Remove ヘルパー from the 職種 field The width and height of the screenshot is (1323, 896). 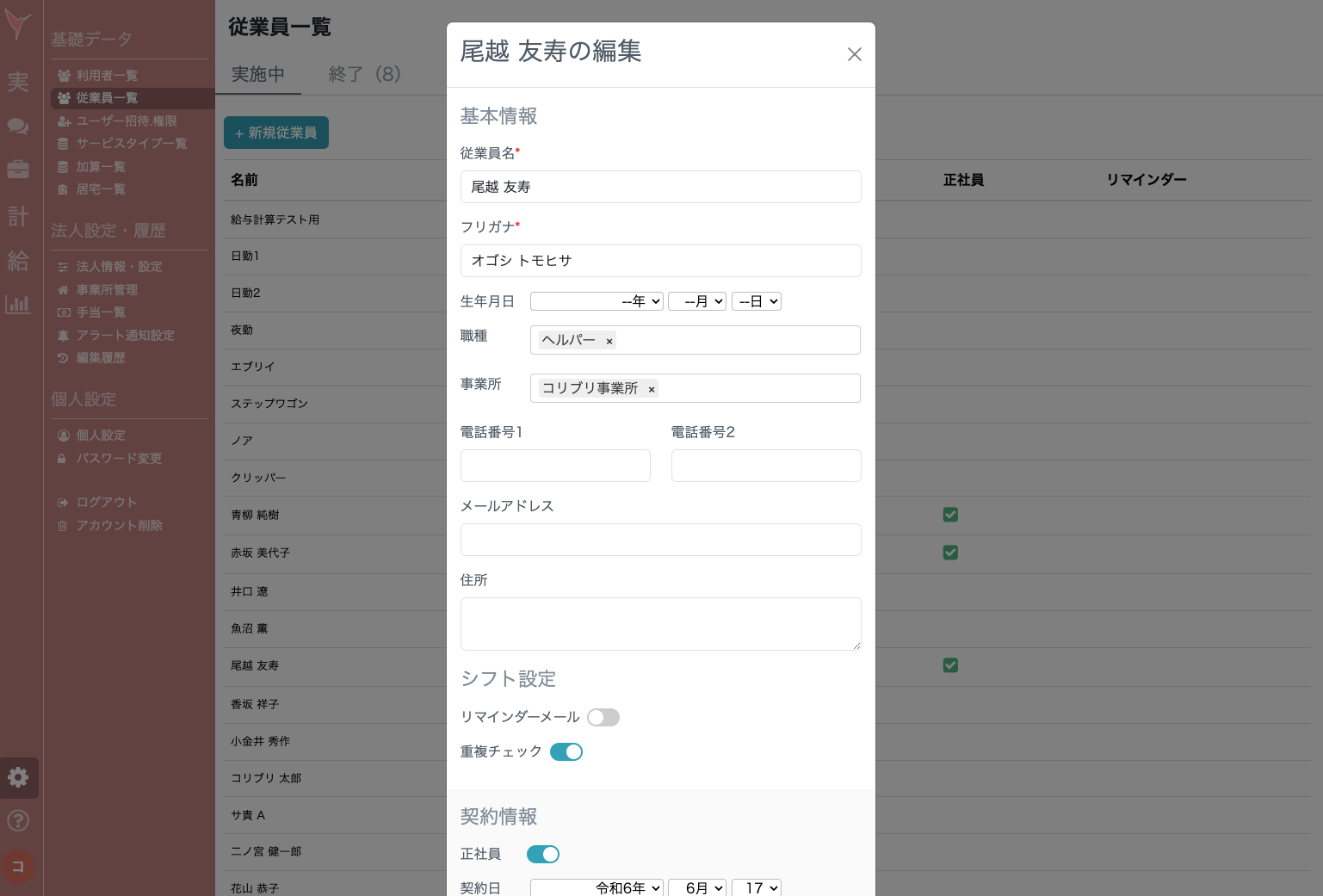click(x=609, y=341)
